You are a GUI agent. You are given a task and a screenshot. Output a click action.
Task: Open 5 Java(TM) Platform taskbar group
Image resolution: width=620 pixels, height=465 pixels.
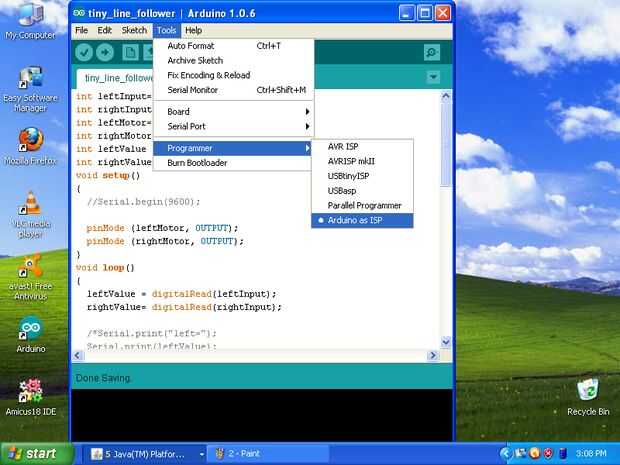(147, 454)
